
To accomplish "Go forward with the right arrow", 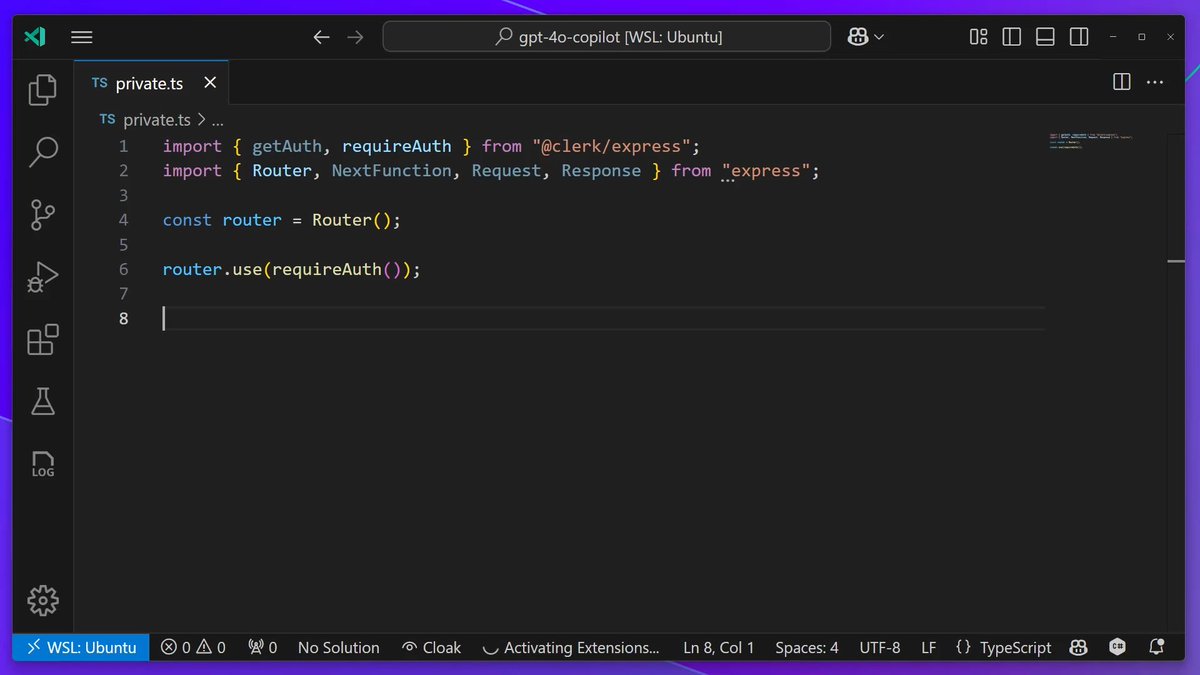I will pos(355,37).
